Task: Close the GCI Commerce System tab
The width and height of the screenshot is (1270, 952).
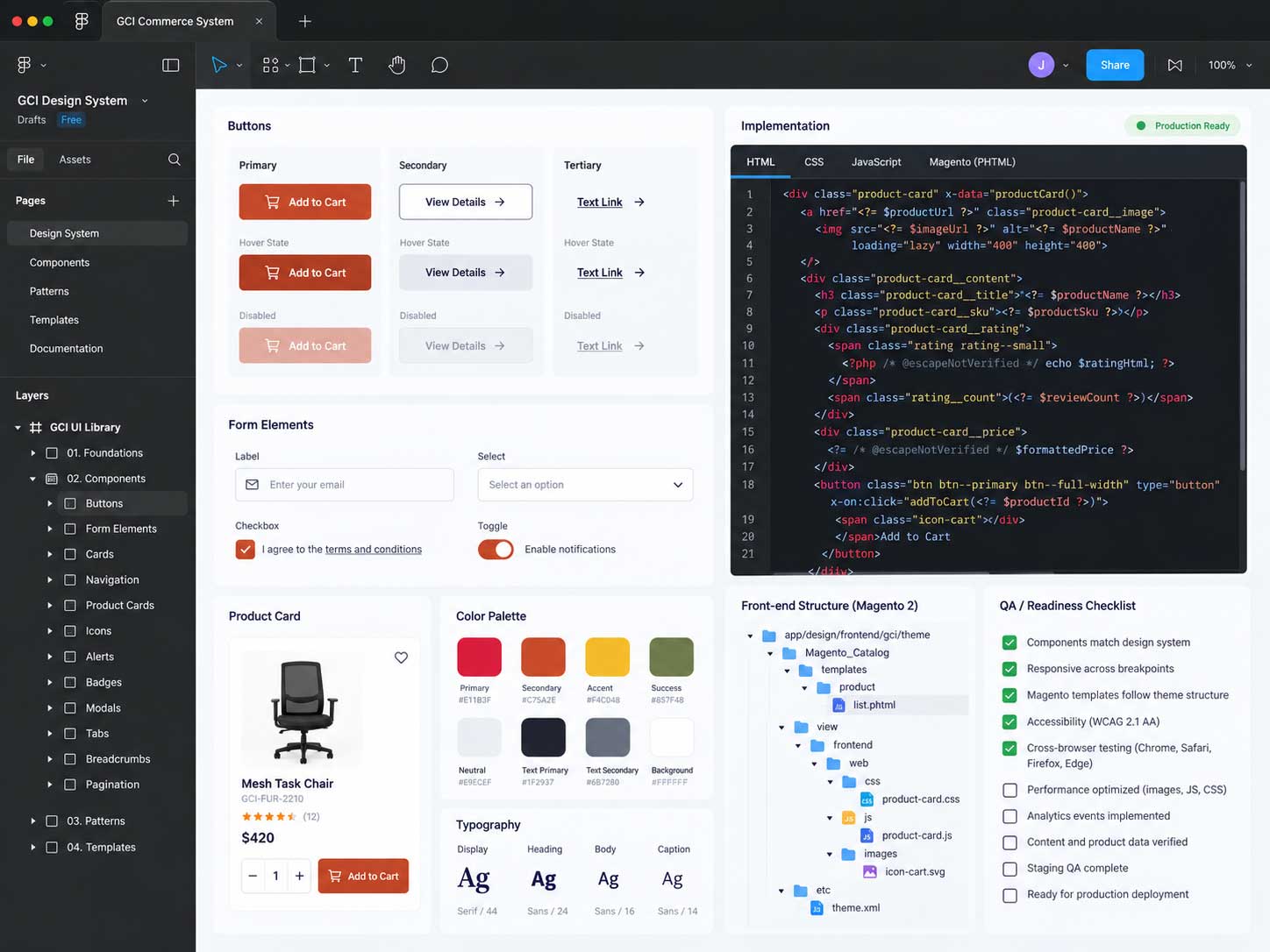Action: (x=259, y=21)
